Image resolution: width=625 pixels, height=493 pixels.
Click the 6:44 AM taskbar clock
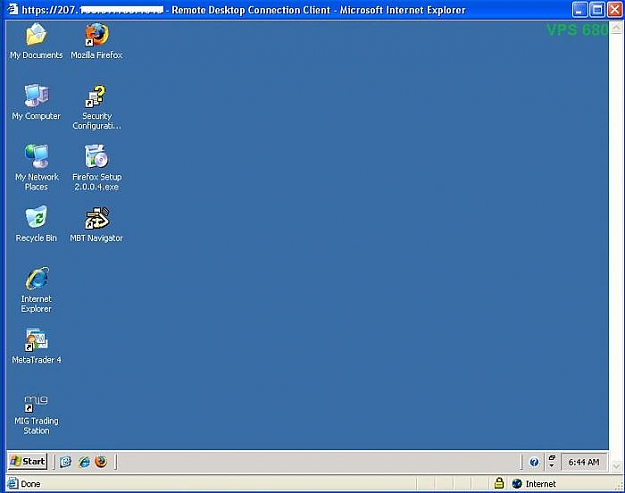pyautogui.click(x=584, y=462)
